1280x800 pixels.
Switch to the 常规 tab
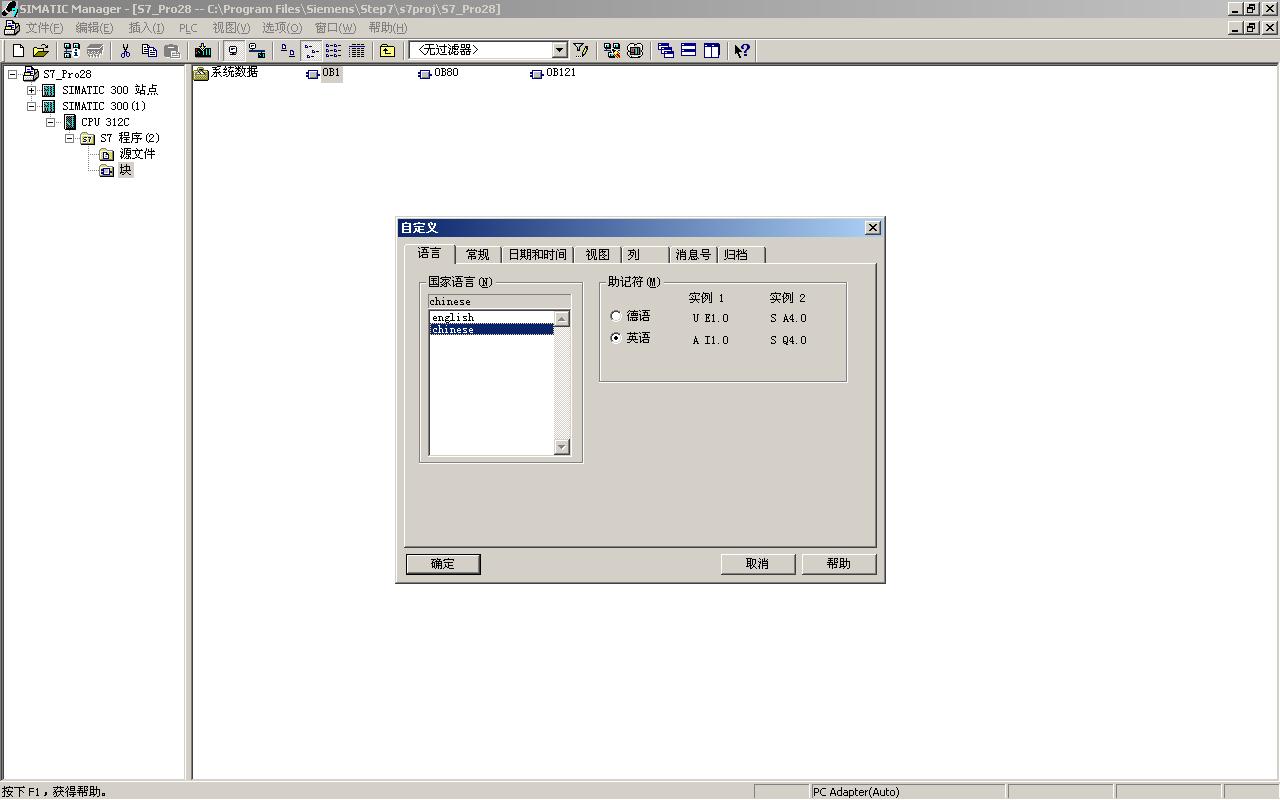[478, 255]
